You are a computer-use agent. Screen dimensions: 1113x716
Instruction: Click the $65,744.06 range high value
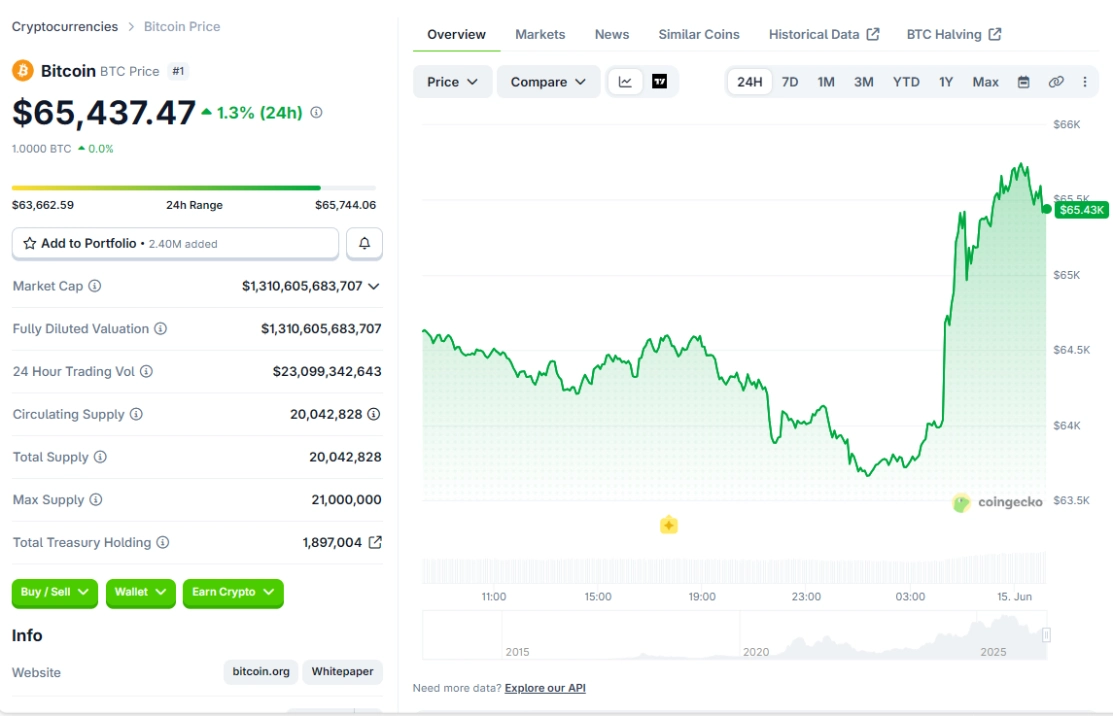(346, 205)
